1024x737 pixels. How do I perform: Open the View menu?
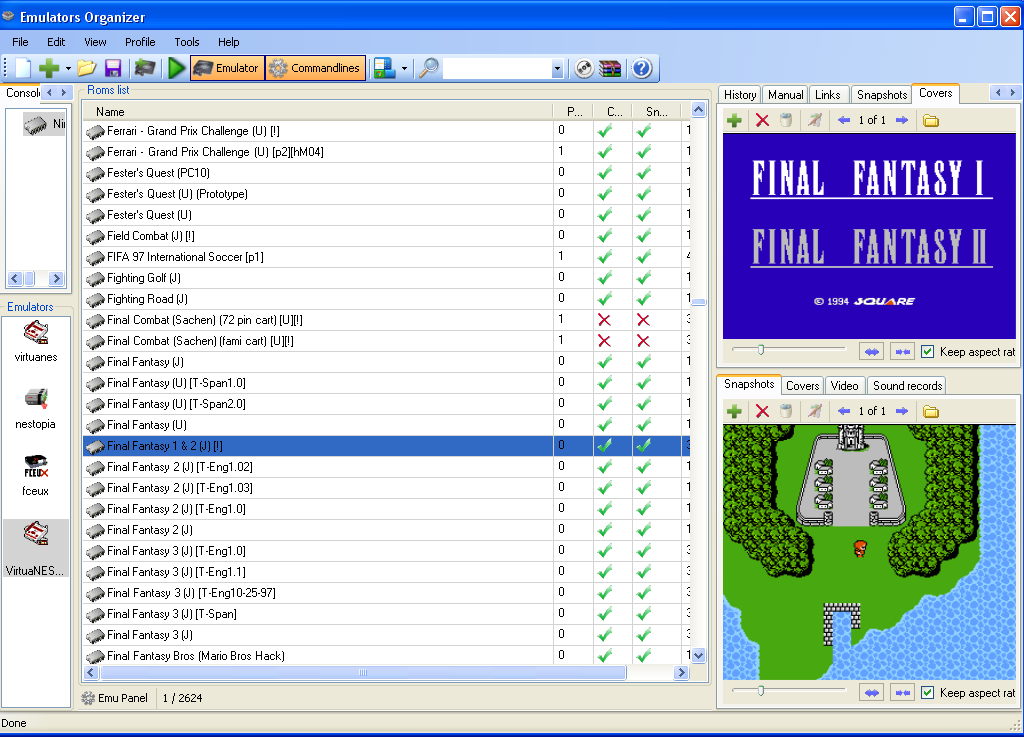pyautogui.click(x=95, y=42)
